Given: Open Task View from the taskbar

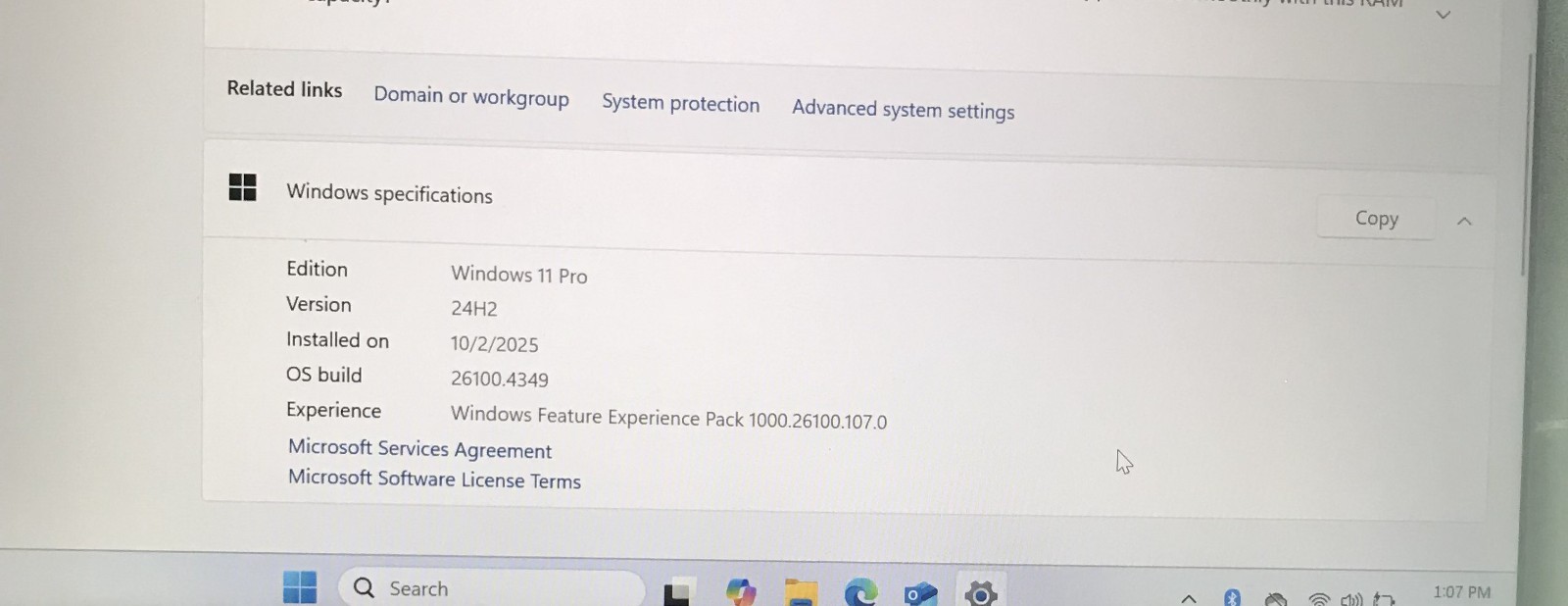Looking at the screenshot, I should click(x=679, y=592).
